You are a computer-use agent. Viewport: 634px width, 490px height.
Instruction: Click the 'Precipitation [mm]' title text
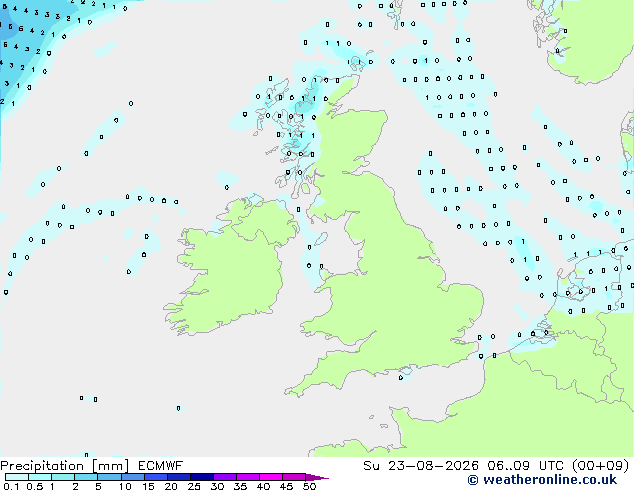tap(64, 466)
